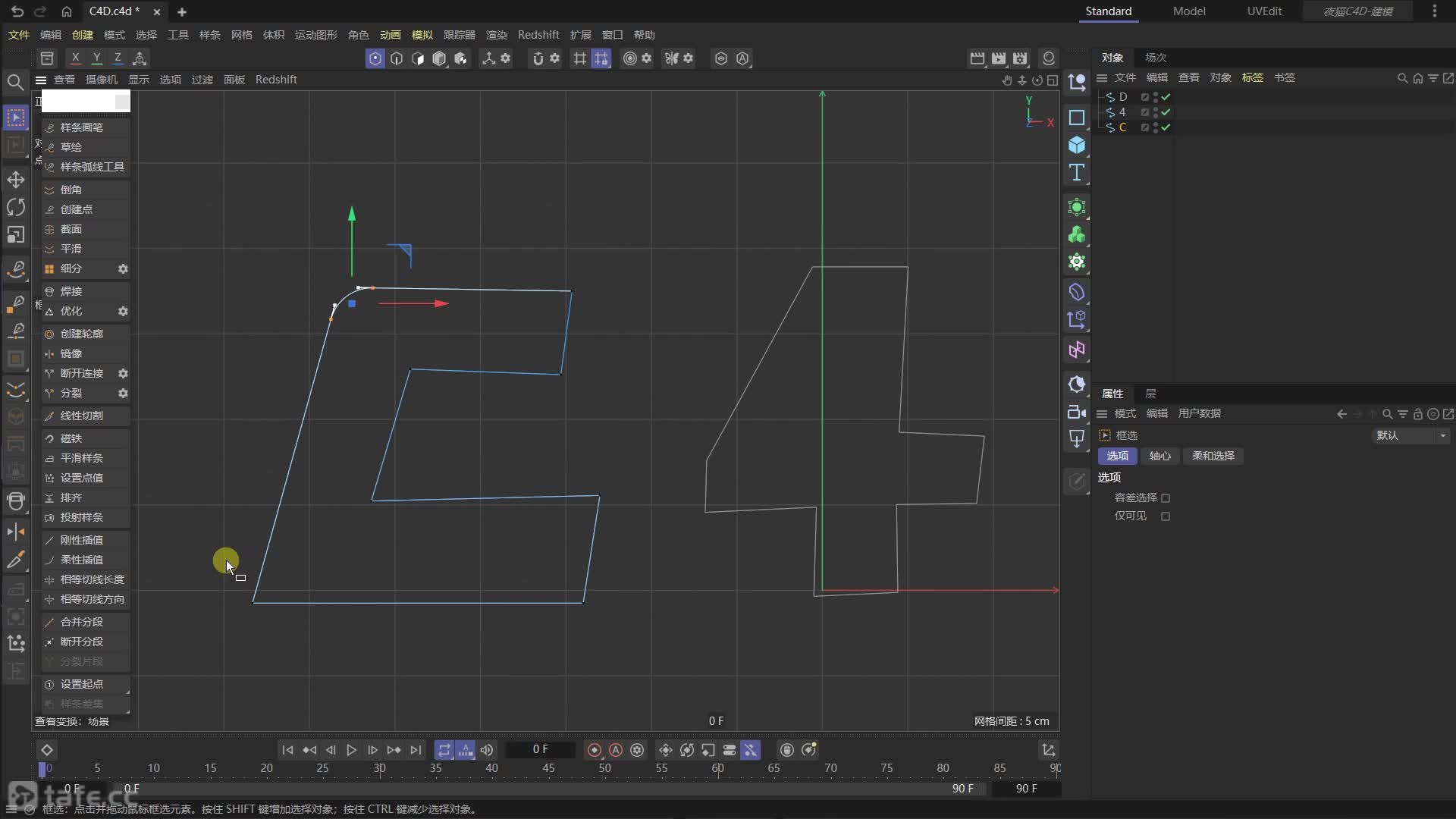Activate the Move tool in left toolbar

click(15, 180)
